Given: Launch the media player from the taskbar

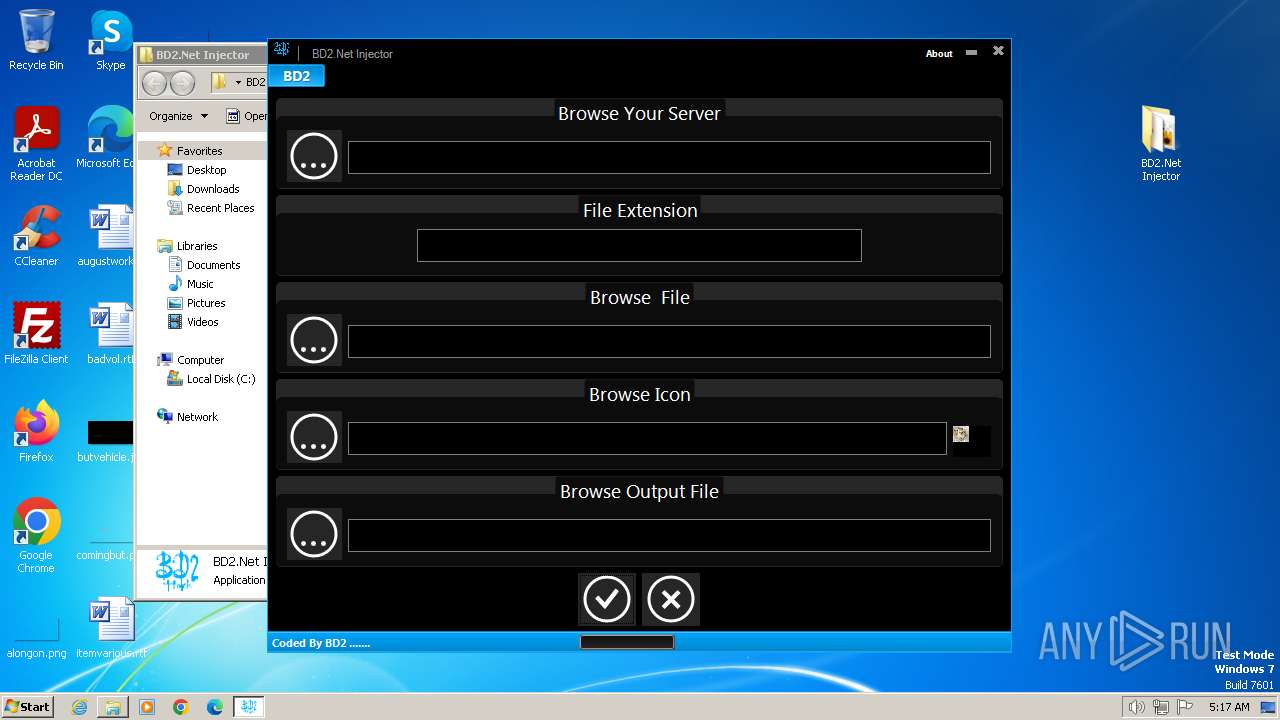Looking at the screenshot, I should (147, 707).
